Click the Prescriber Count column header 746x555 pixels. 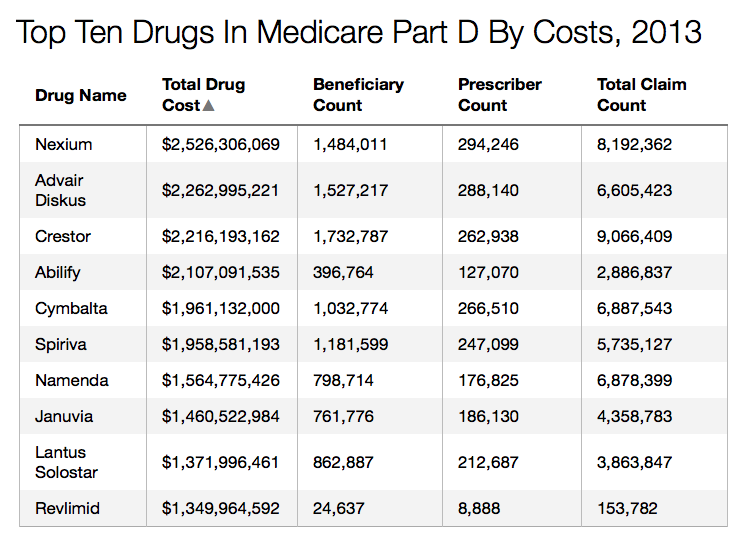(500, 95)
